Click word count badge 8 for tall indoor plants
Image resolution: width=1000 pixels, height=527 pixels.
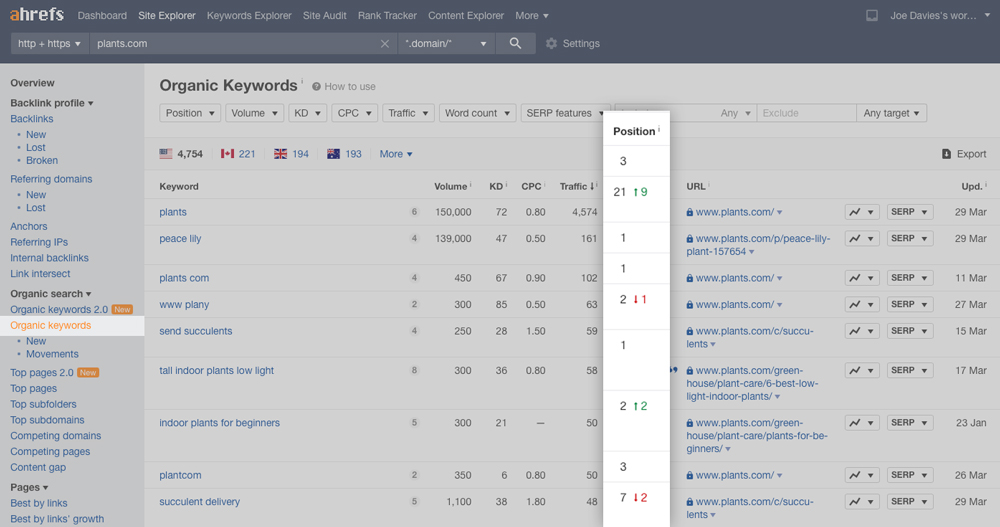(x=414, y=370)
